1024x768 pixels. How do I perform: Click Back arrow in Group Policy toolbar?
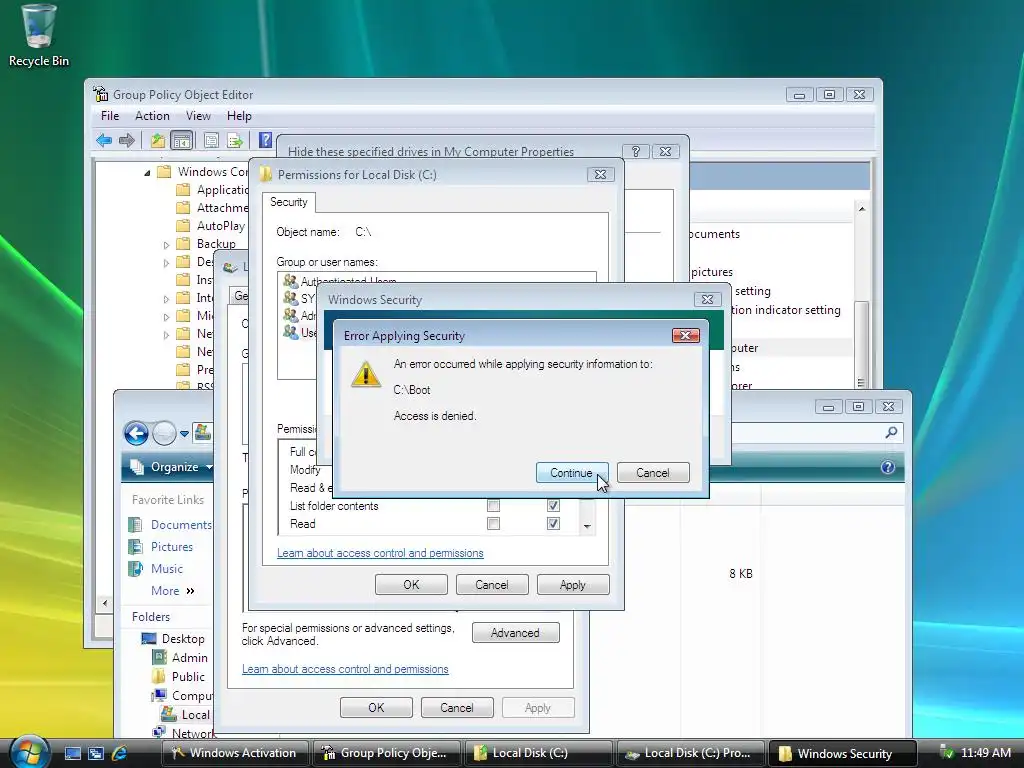104,140
